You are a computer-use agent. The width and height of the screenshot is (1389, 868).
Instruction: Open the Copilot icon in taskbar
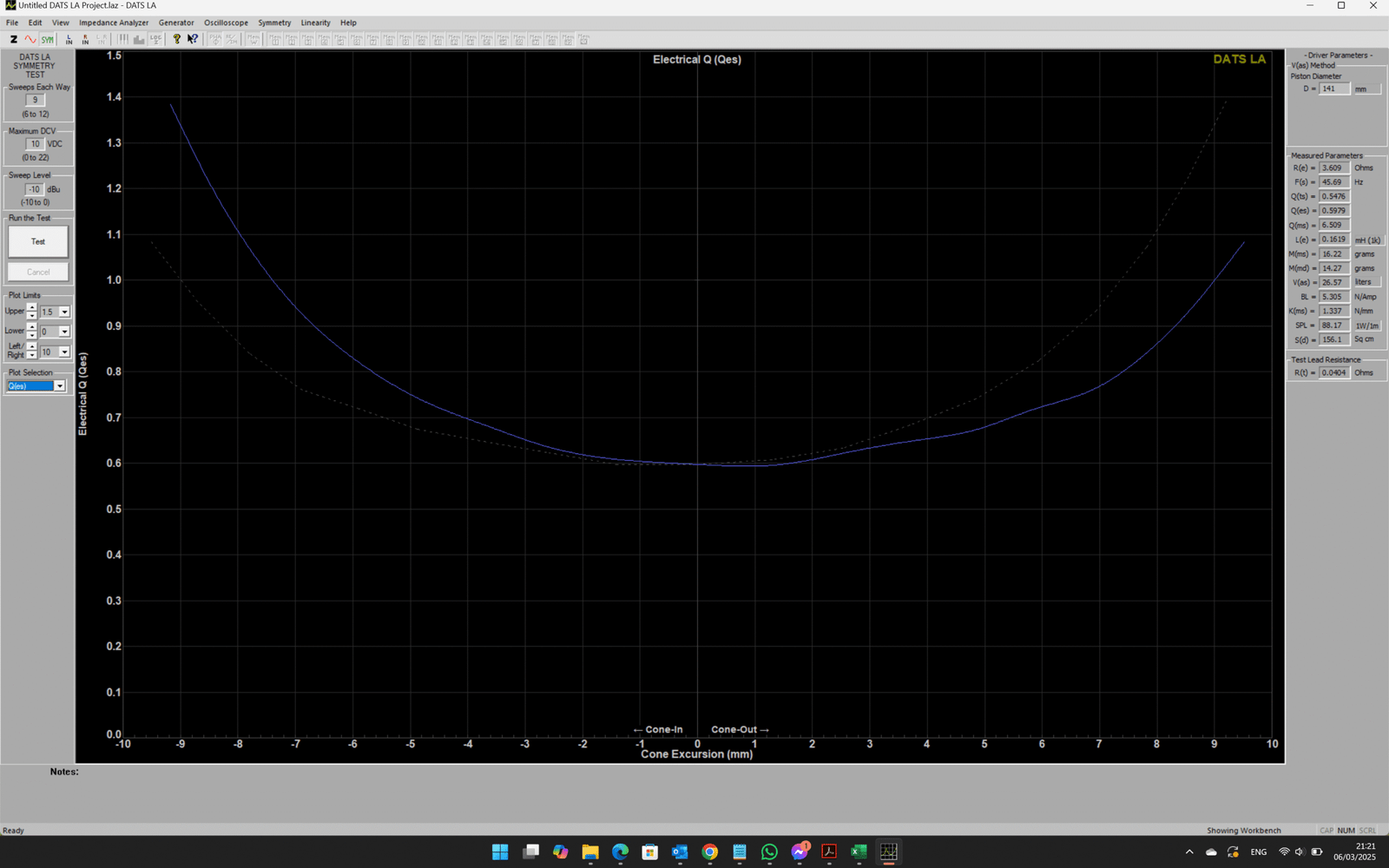560,852
